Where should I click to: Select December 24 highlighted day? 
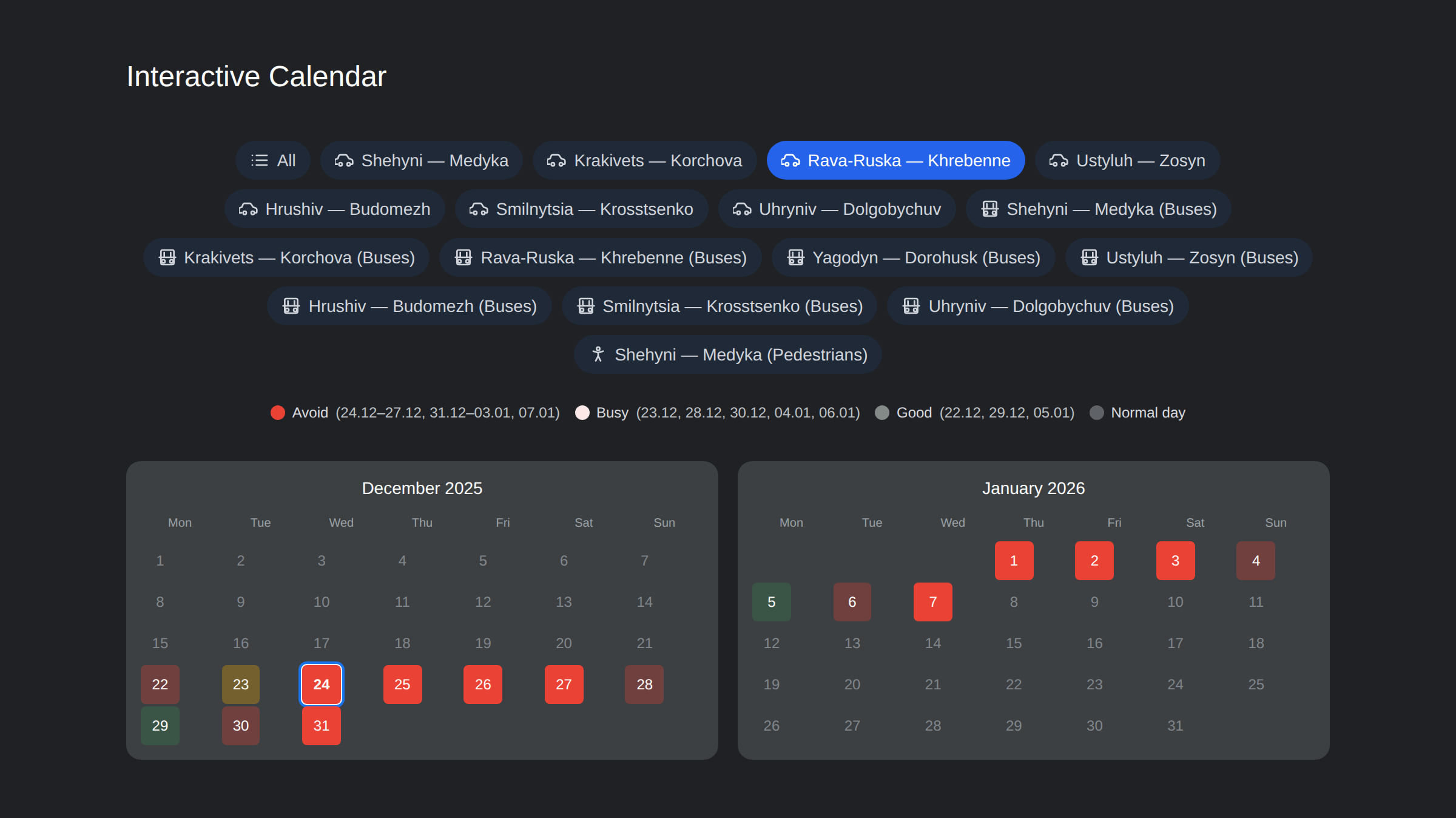point(322,684)
